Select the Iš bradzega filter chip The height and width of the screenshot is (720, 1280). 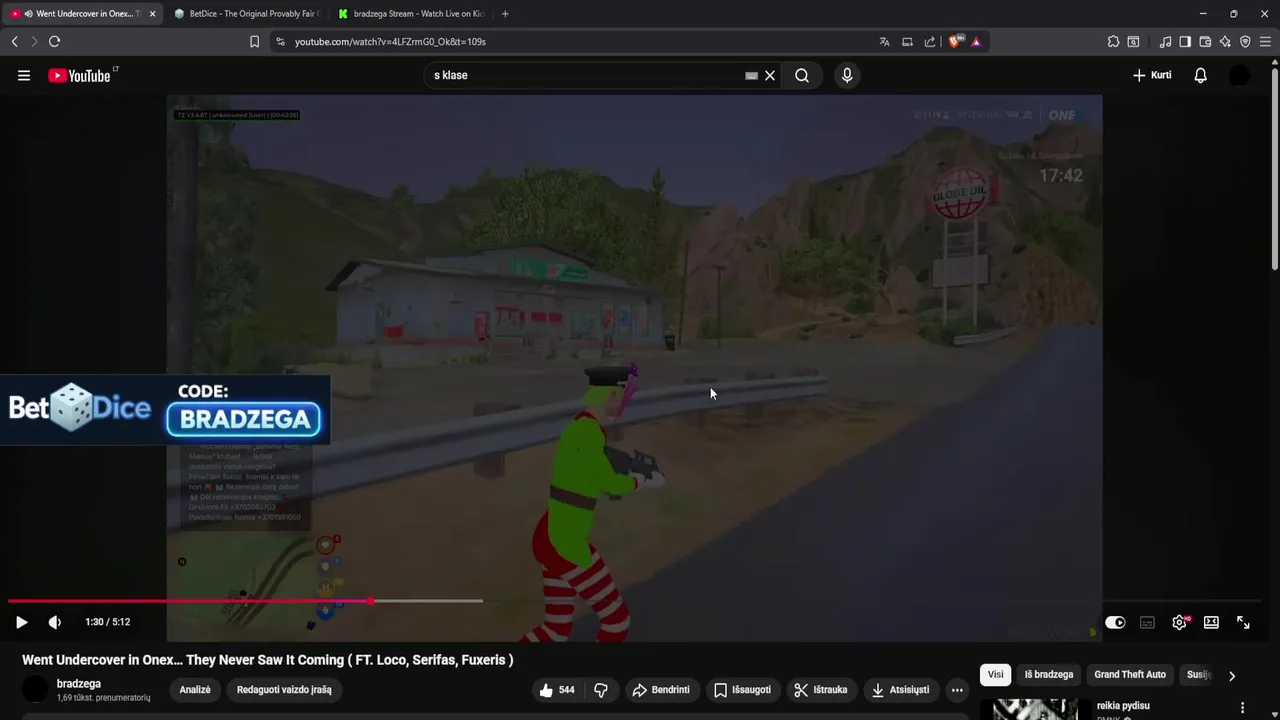1048,675
